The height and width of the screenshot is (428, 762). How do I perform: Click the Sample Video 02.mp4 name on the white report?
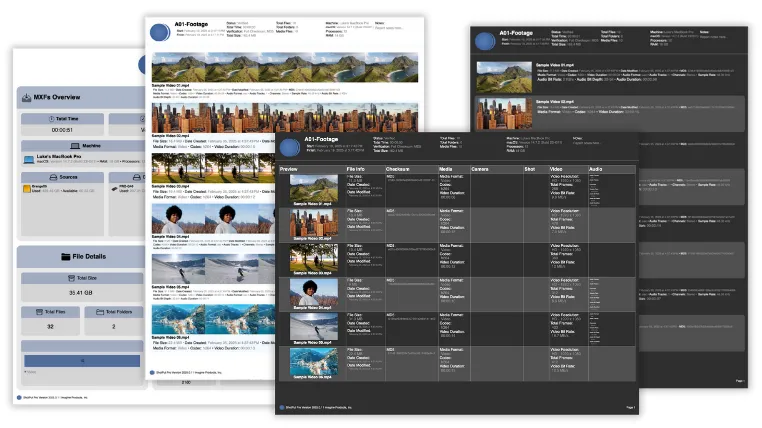point(170,136)
